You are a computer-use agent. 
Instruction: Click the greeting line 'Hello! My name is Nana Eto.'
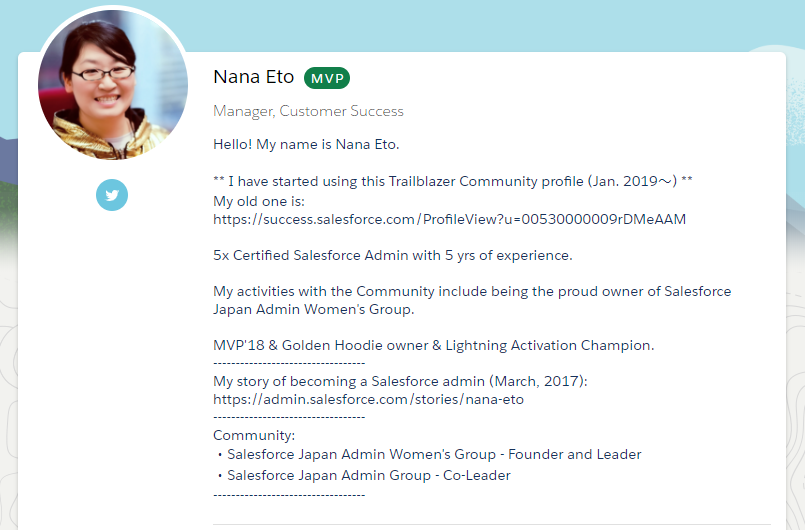pyautogui.click(x=306, y=144)
